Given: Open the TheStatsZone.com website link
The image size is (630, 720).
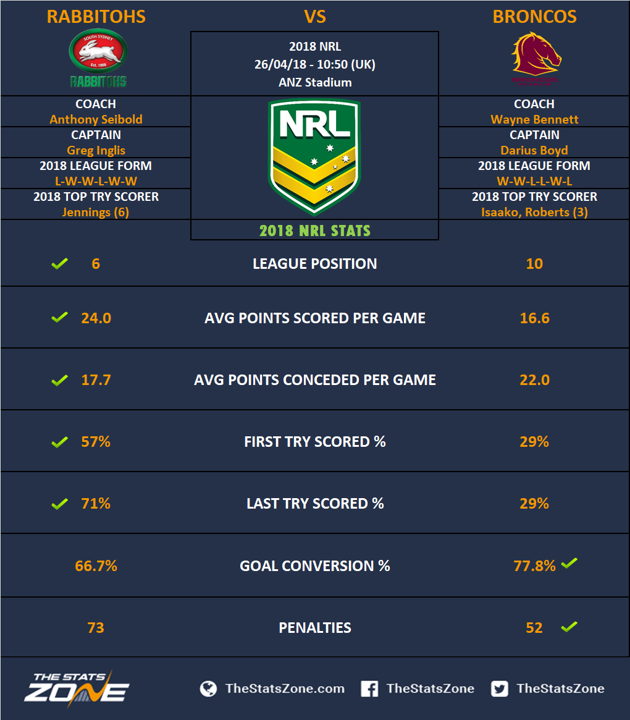Looking at the screenshot, I should coord(285,689).
